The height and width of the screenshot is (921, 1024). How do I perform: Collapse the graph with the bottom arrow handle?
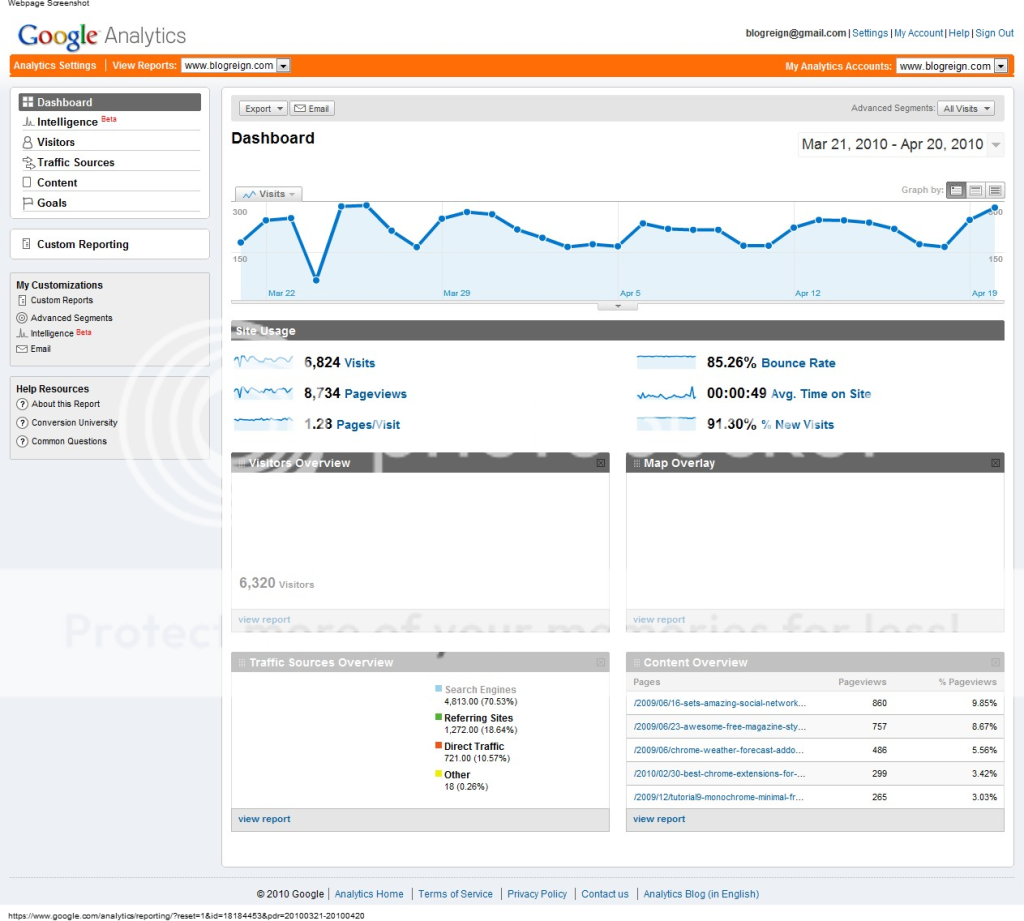coord(618,306)
